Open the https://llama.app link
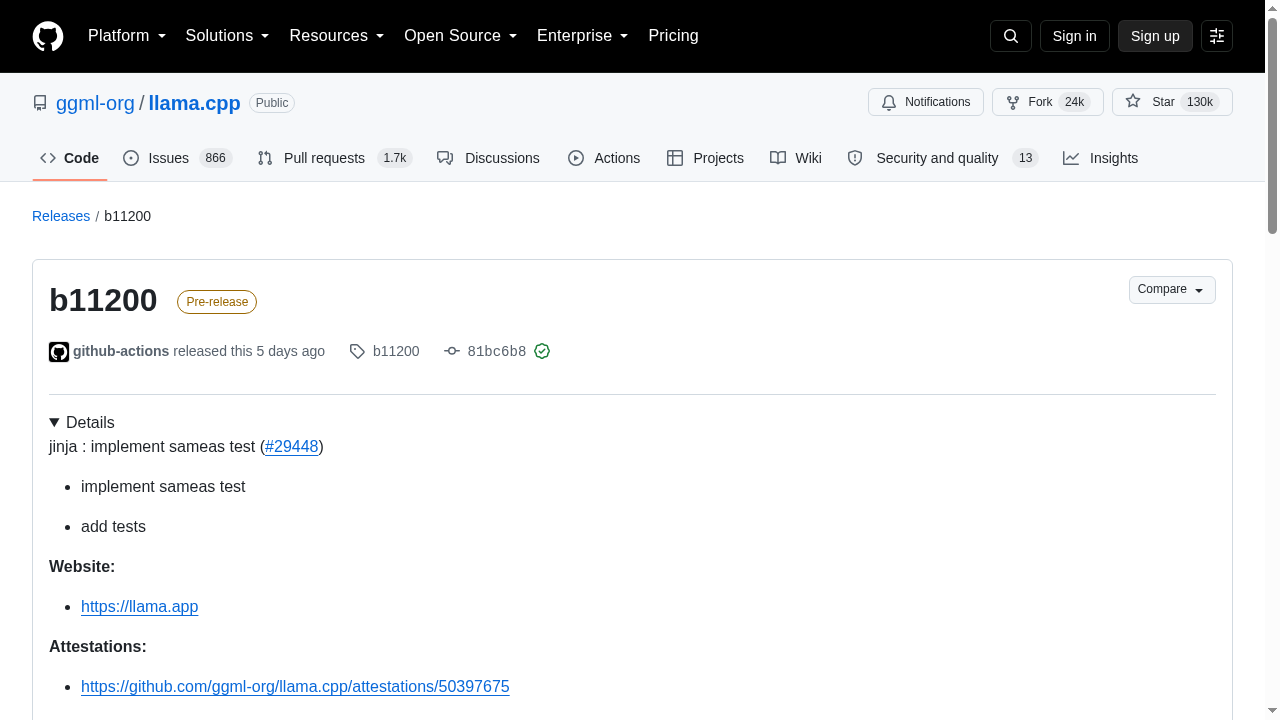Image resolution: width=1280 pixels, height=720 pixels. [x=140, y=607]
